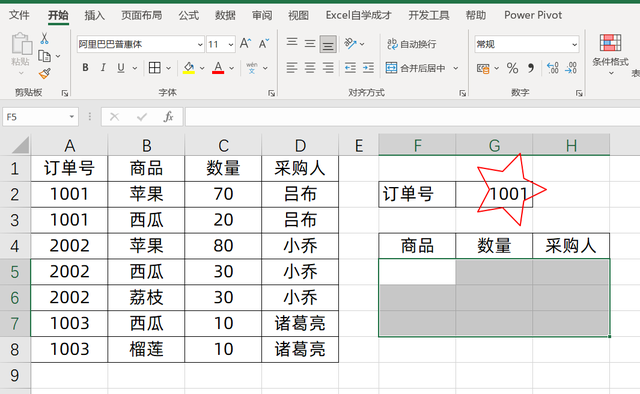Open alignment group dialog launcher
The width and height of the screenshot is (640, 394).
pyautogui.click(x=462, y=93)
